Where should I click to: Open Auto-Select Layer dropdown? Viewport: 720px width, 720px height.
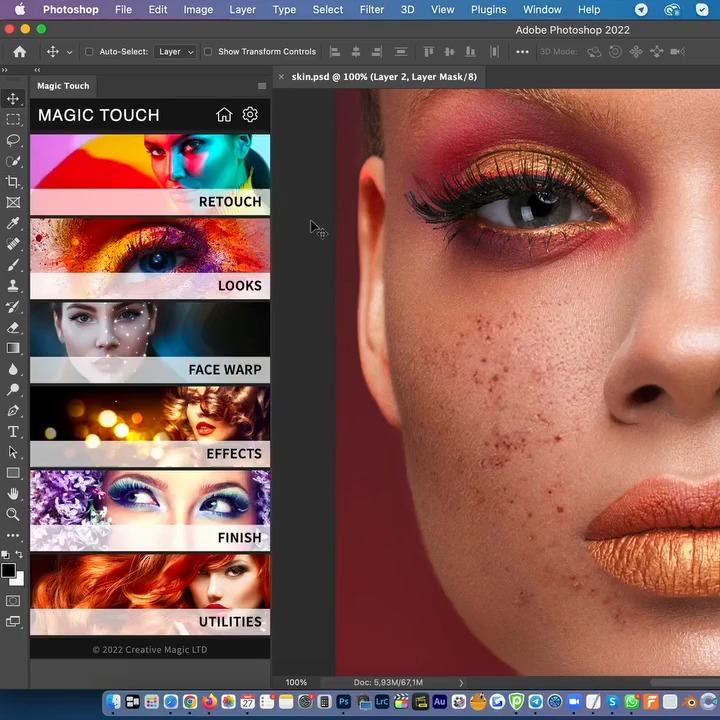[176, 52]
